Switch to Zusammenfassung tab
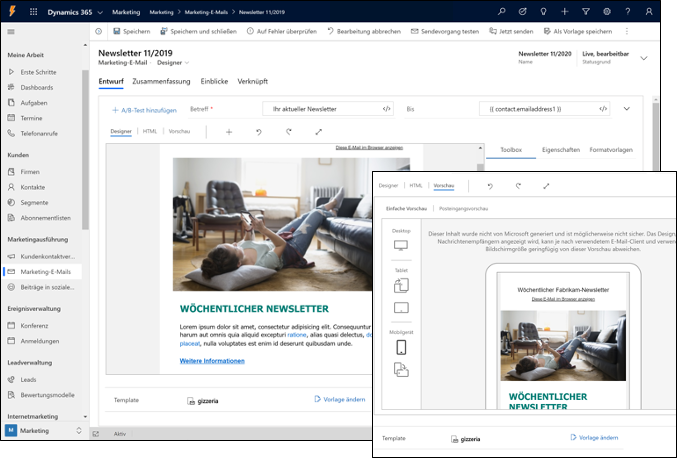Image resolution: width=683 pixels, height=462 pixels. pyautogui.click(x=161, y=81)
